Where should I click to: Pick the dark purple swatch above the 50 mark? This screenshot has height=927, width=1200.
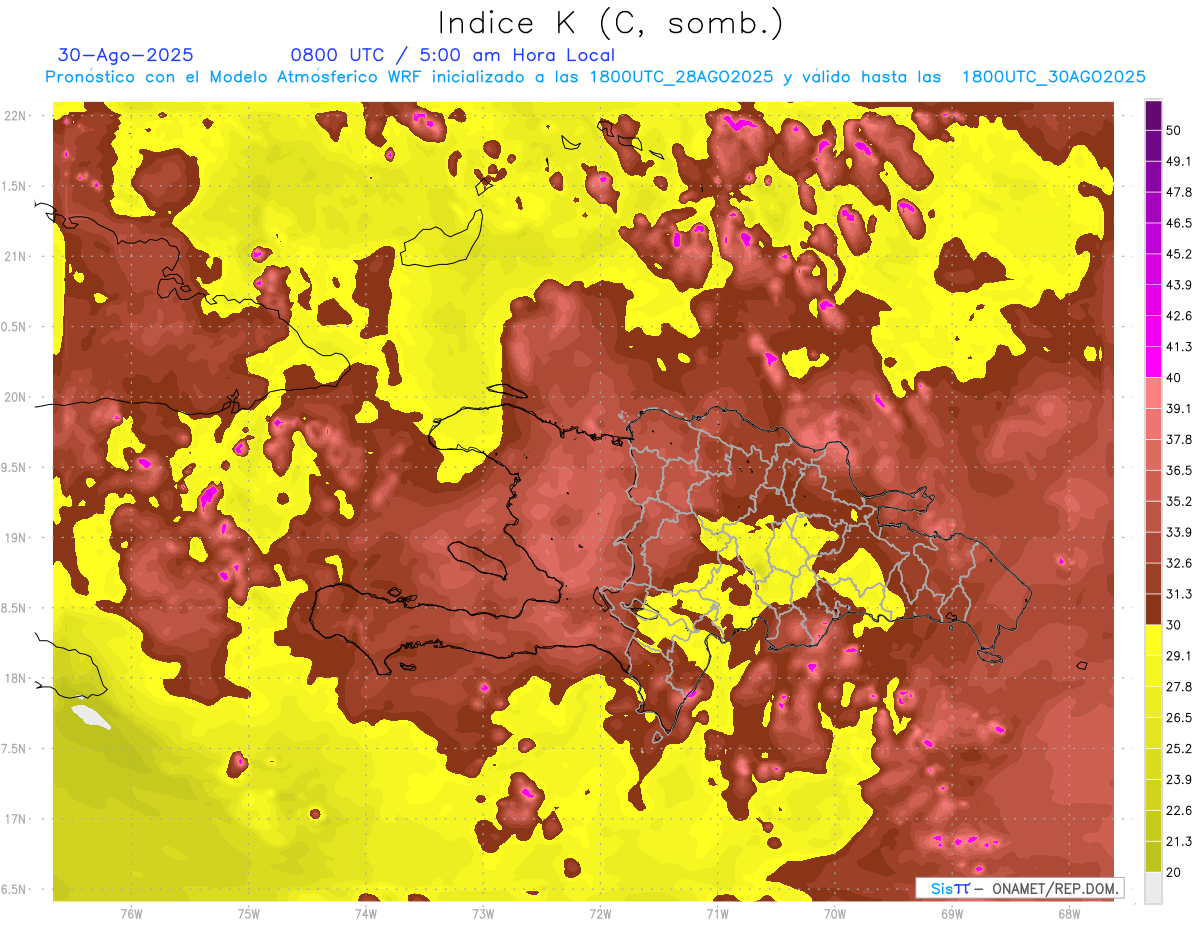pos(1153,116)
